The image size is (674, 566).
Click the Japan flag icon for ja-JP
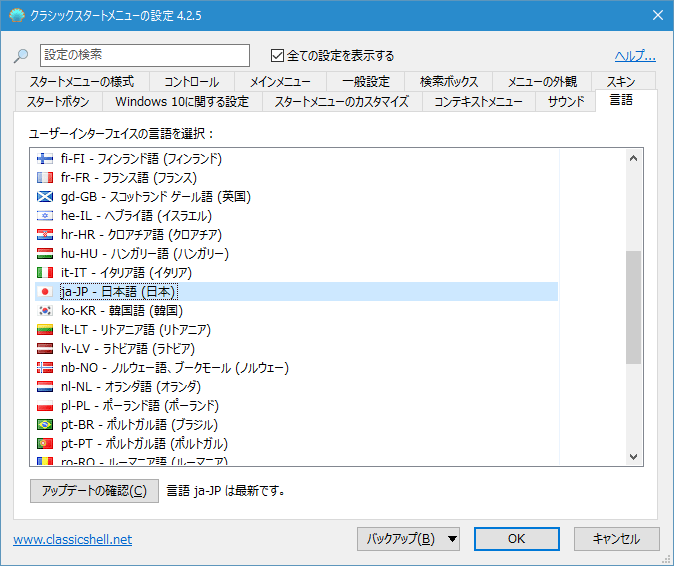[45, 292]
